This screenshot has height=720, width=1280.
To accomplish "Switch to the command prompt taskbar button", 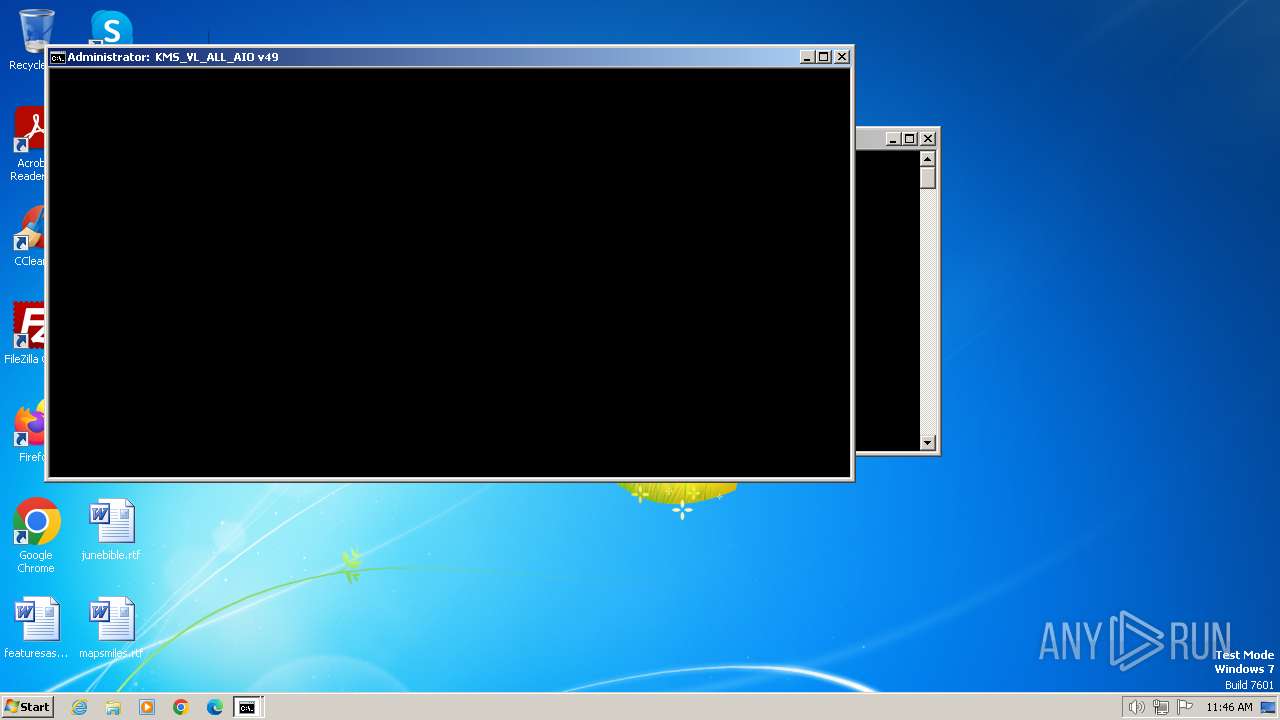I will coord(247,707).
